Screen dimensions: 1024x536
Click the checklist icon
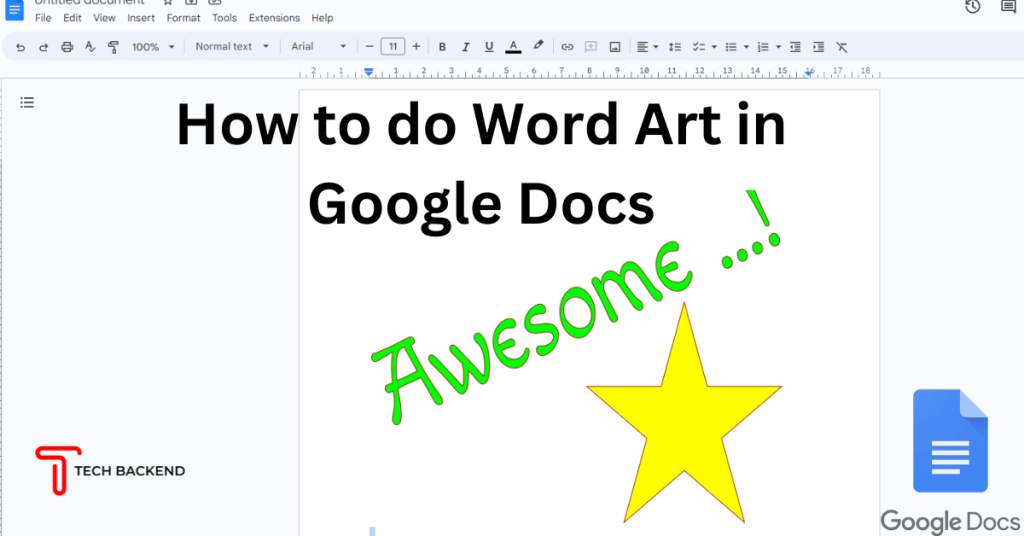pos(699,47)
